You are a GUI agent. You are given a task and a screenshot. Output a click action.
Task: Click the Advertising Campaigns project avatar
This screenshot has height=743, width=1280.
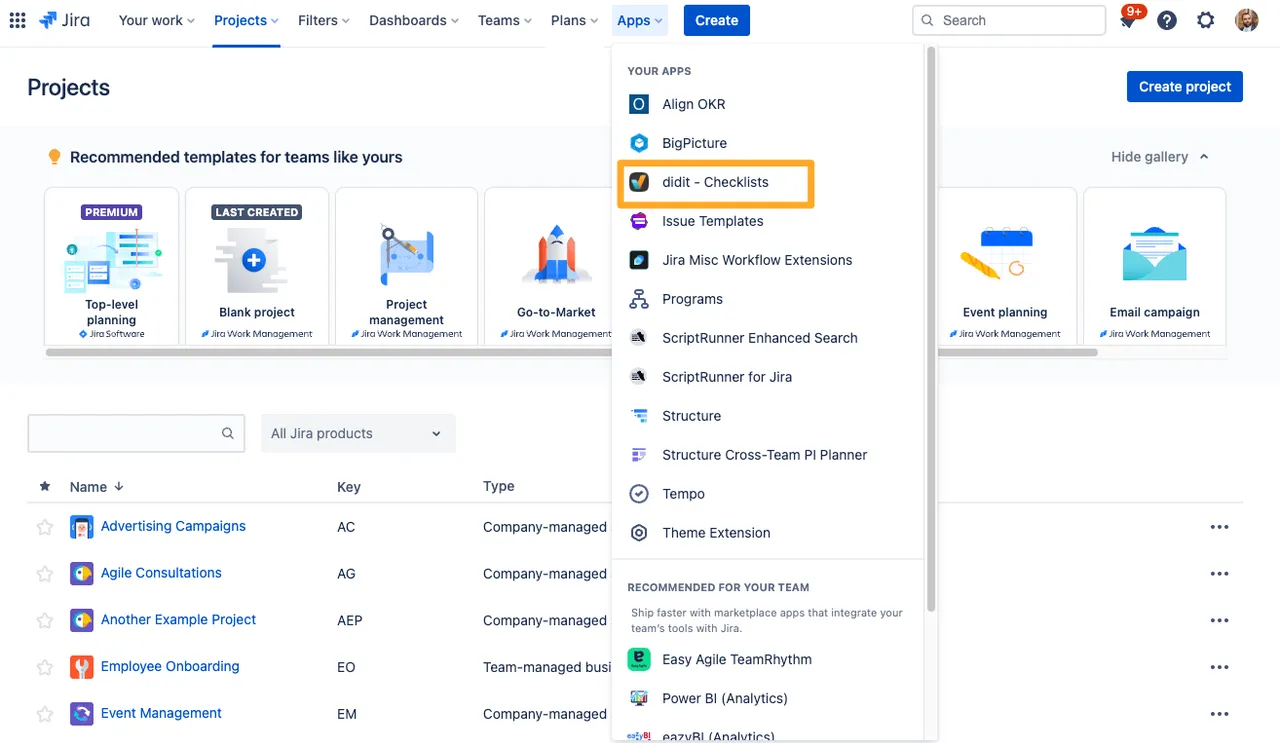(x=82, y=527)
